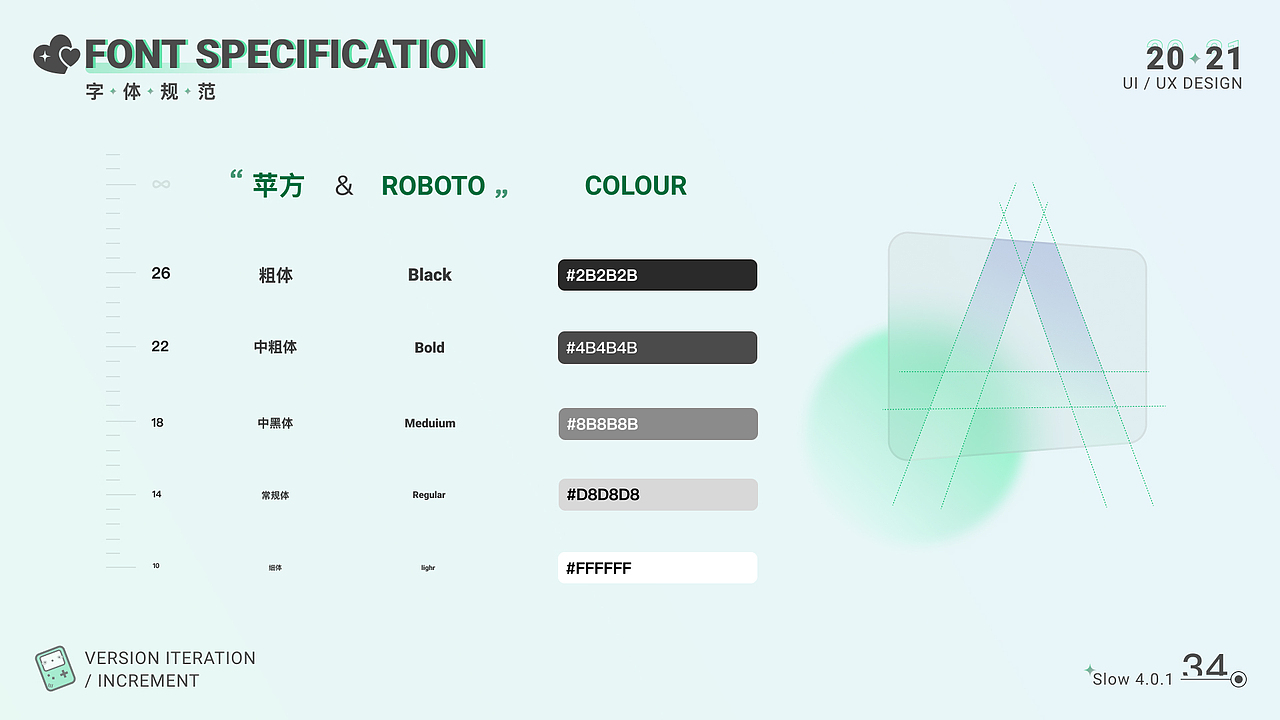Click the 常规体 weight label
Image resolution: width=1280 pixels, height=720 pixels.
pyautogui.click(x=275, y=495)
